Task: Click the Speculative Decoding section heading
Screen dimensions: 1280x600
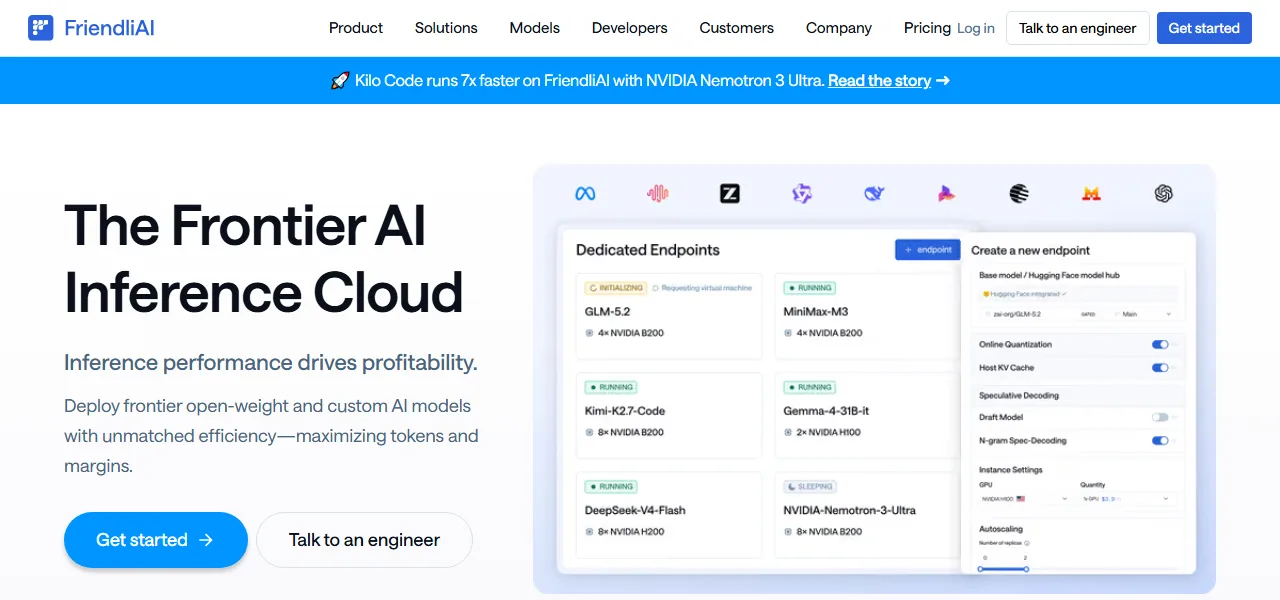Action: 1018,395
